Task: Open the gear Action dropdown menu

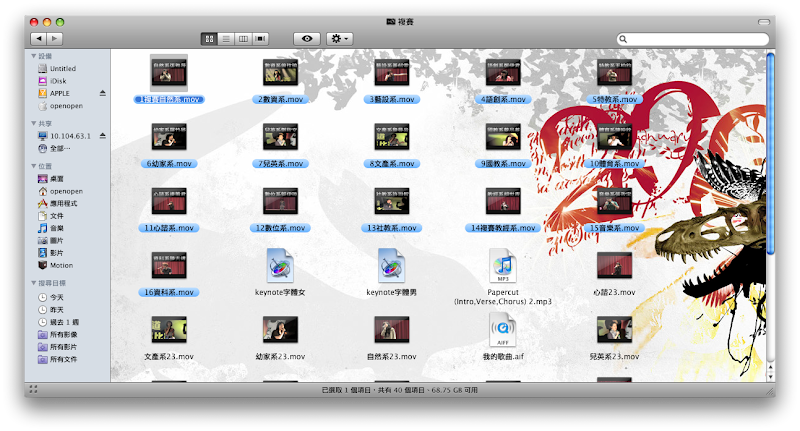Action: 339,39
